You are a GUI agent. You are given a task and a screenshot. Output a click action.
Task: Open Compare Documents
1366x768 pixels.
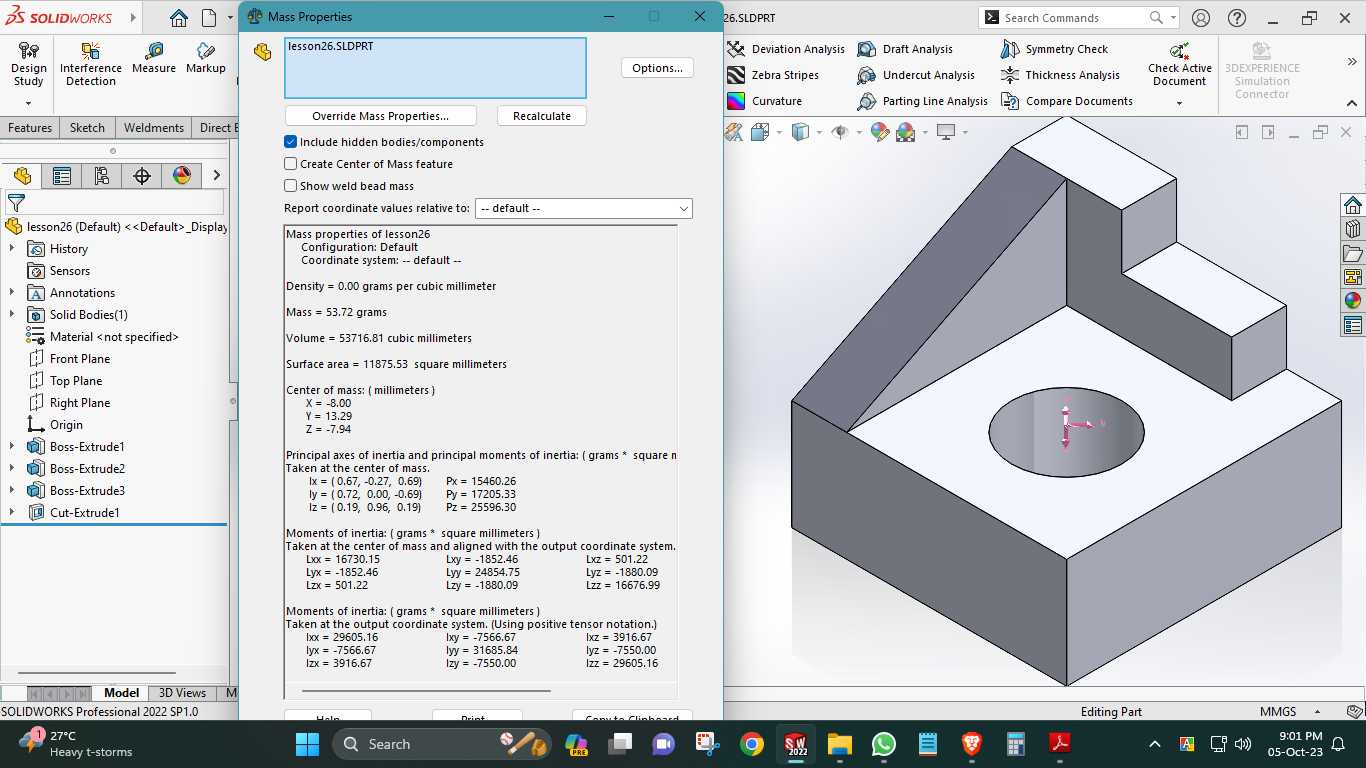1067,101
